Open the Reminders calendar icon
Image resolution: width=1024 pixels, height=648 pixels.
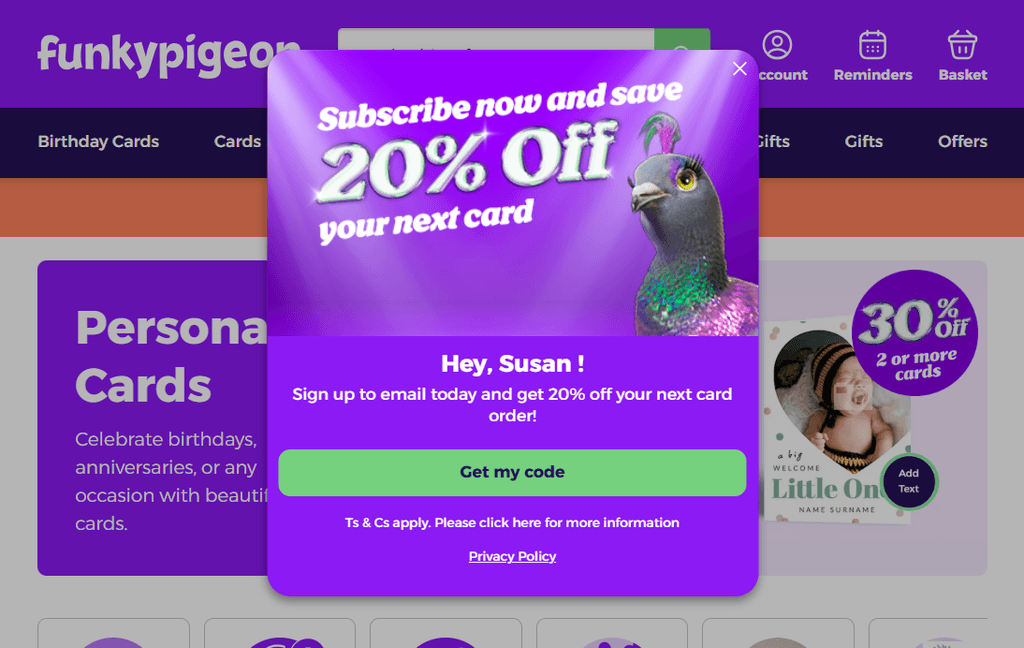(x=872, y=45)
